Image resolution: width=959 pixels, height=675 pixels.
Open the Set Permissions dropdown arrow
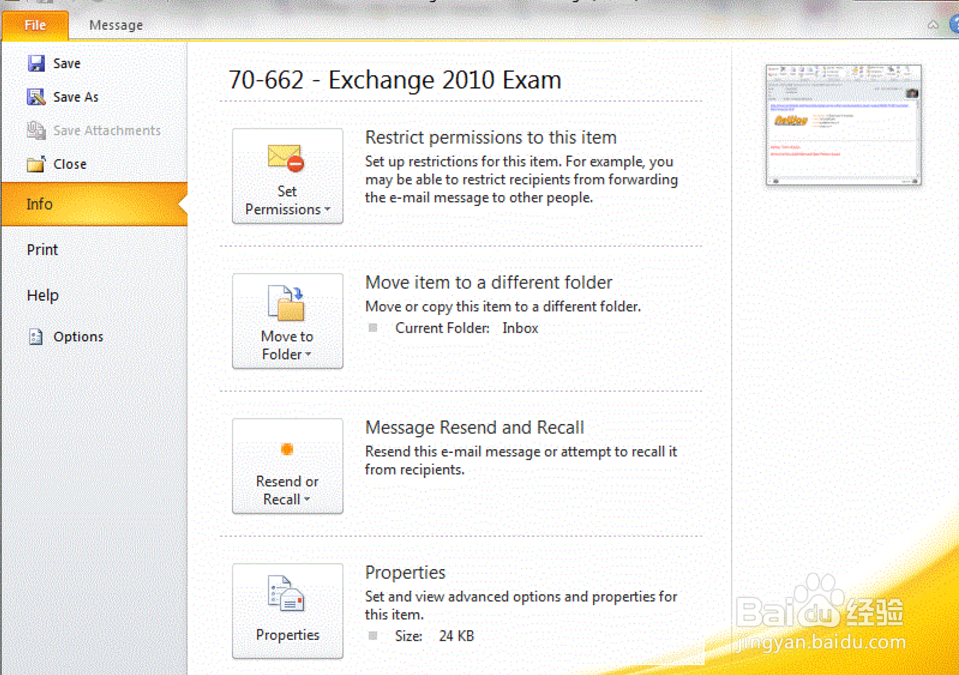327,209
